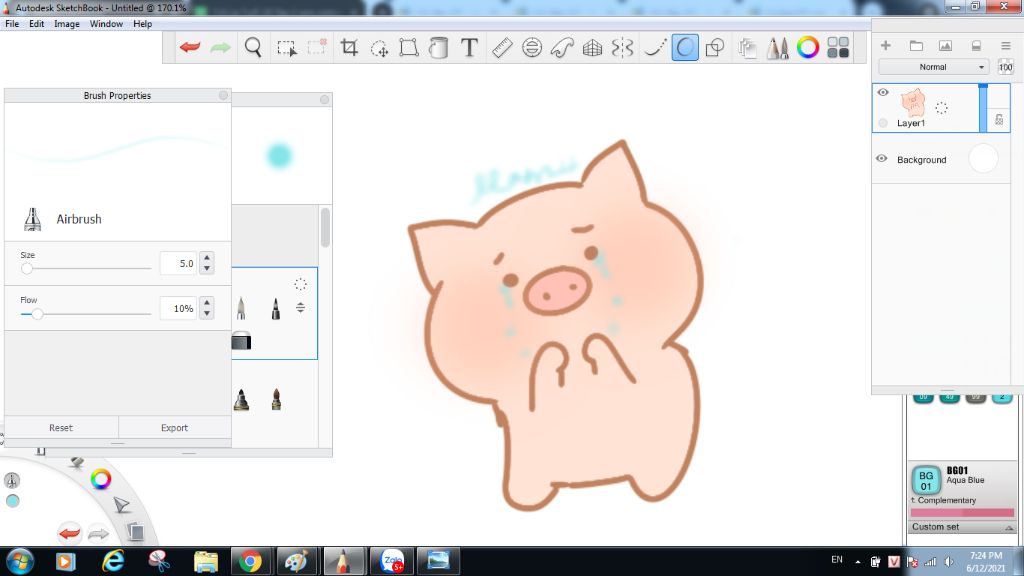This screenshot has width=1024, height=576.
Task: Open the layer panel hamburger menu
Action: click(x=1006, y=45)
